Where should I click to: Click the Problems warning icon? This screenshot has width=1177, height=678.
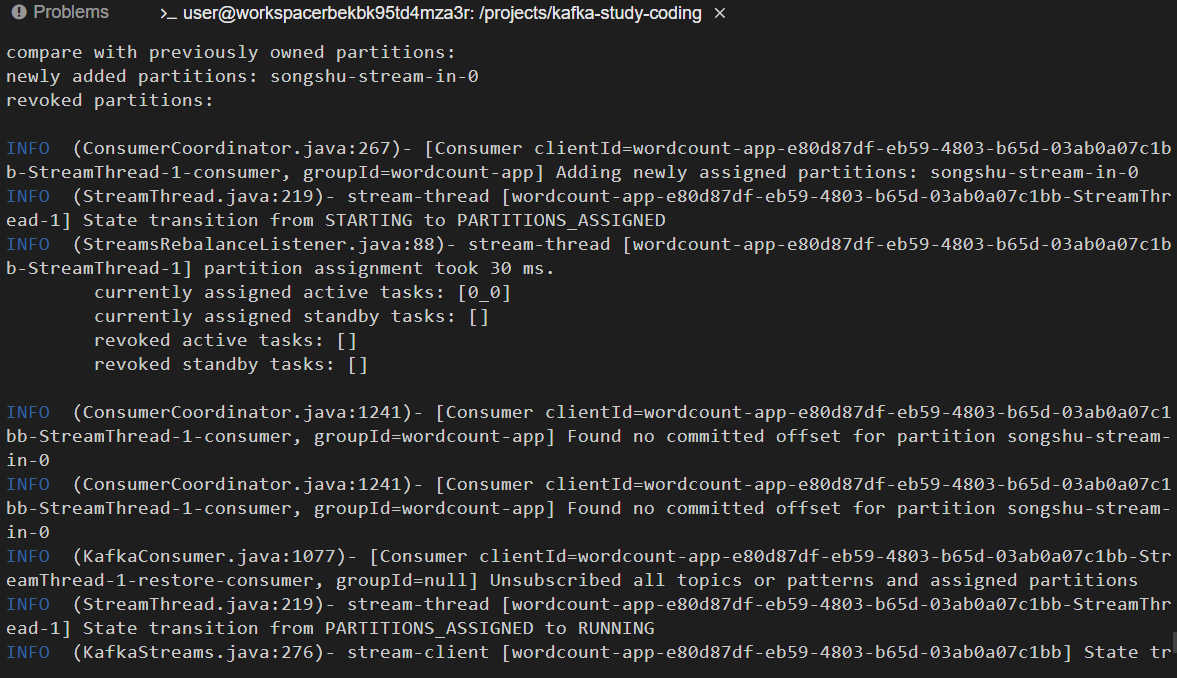tap(19, 12)
